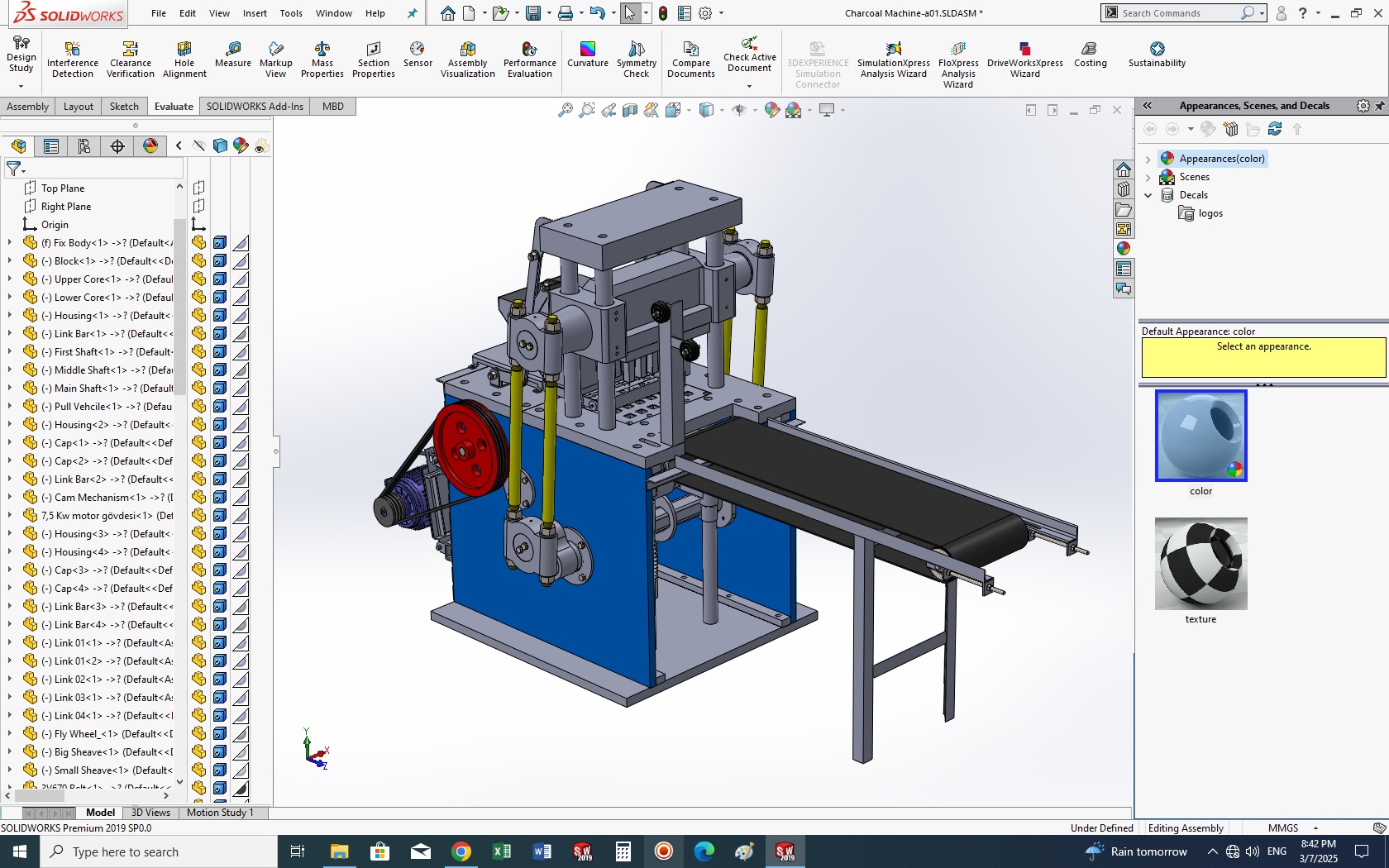Open Excel from Windows taskbar
The width and height of the screenshot is (1389, 868).
click(x=502, y=851)
